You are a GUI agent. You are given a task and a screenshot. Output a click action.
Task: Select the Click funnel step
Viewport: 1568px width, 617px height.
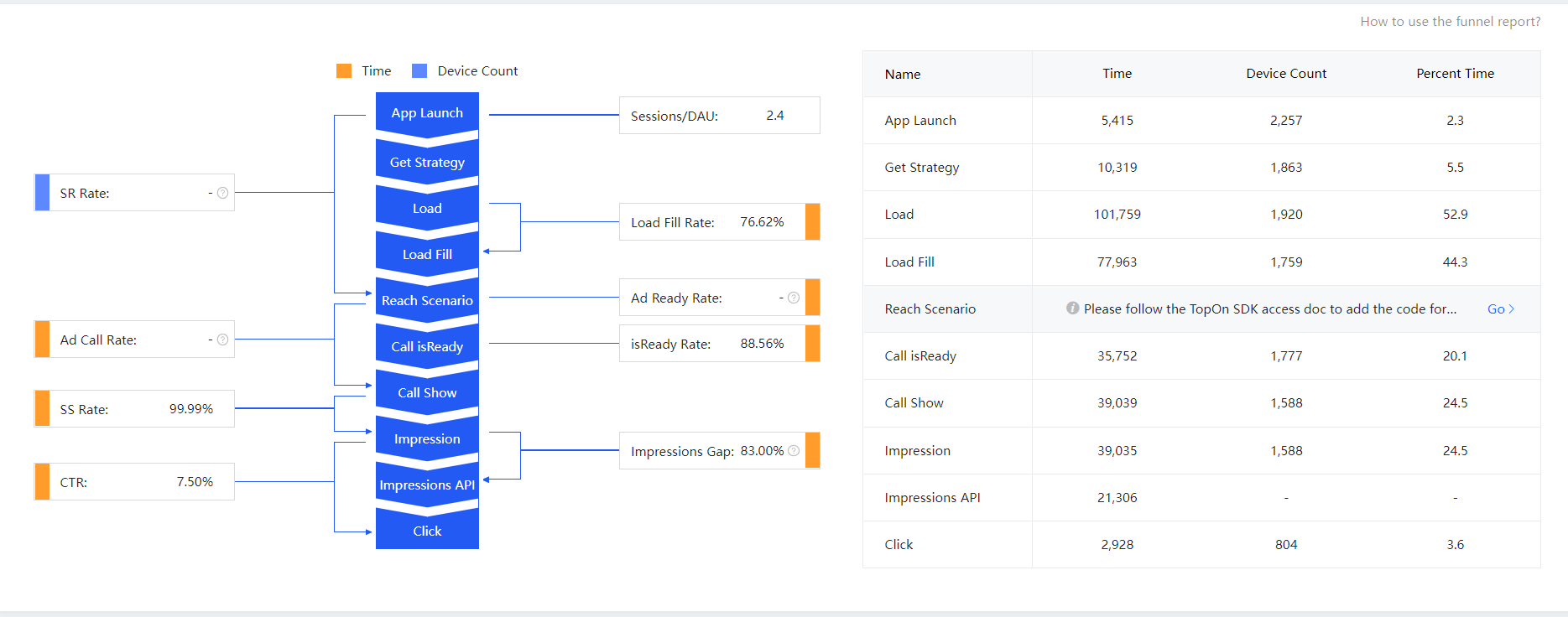[427, 531]
